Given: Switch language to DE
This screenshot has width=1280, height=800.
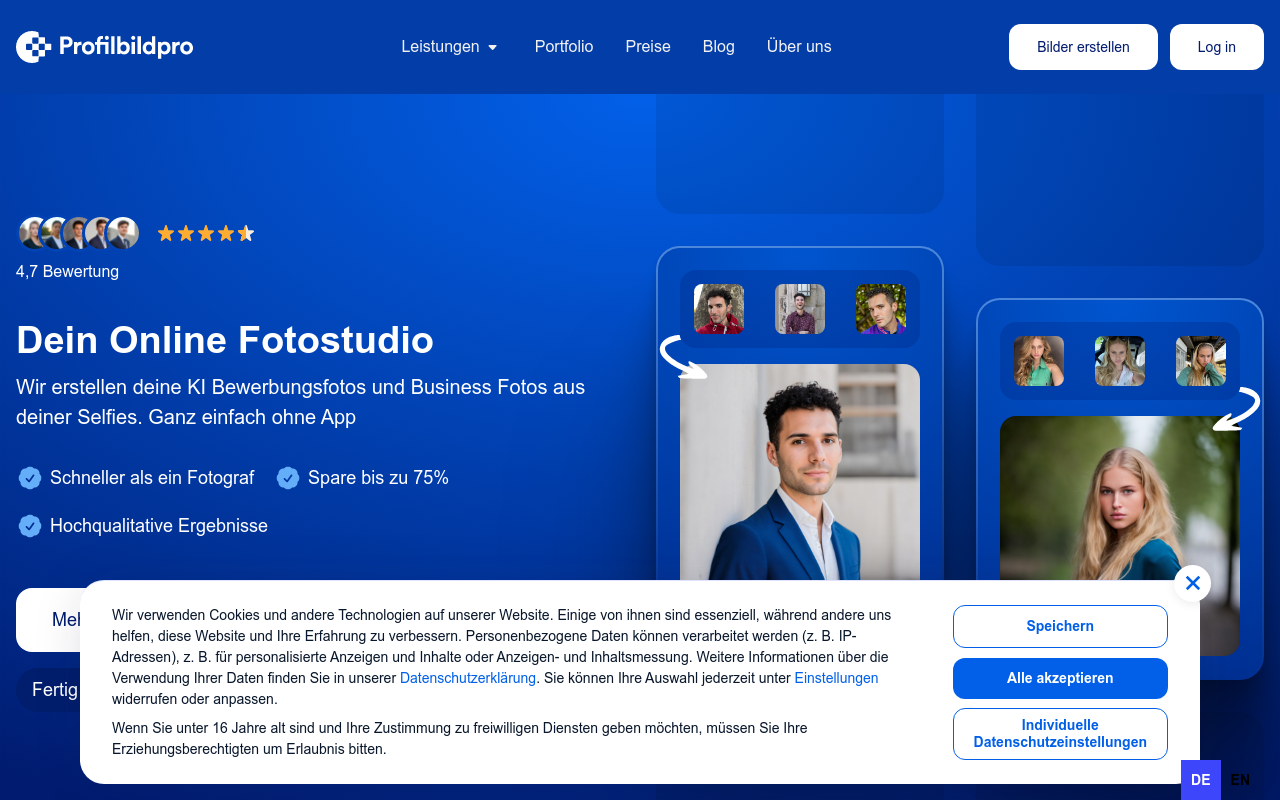Looking at the screenshot, I should click(1201, 780).
